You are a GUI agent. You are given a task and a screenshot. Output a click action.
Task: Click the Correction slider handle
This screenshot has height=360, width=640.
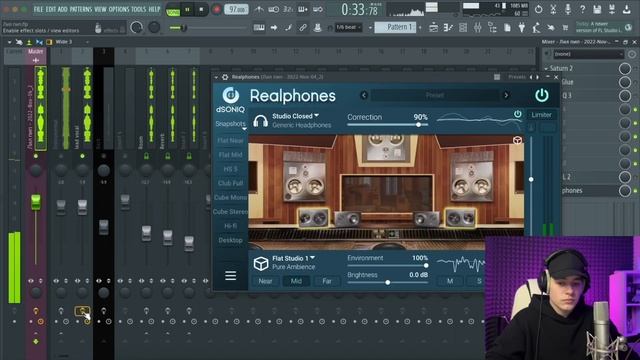pos(418,124)
